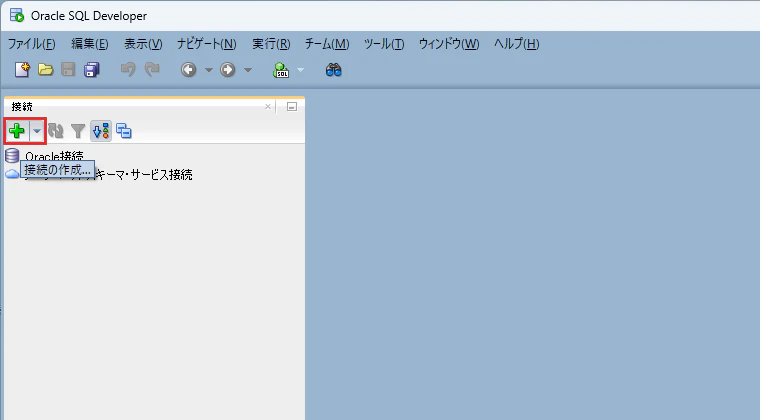Image resolution: width=760 pixels, height=420 pixels.
Task: Go back with the left arrow button
Action: point(189,70)
